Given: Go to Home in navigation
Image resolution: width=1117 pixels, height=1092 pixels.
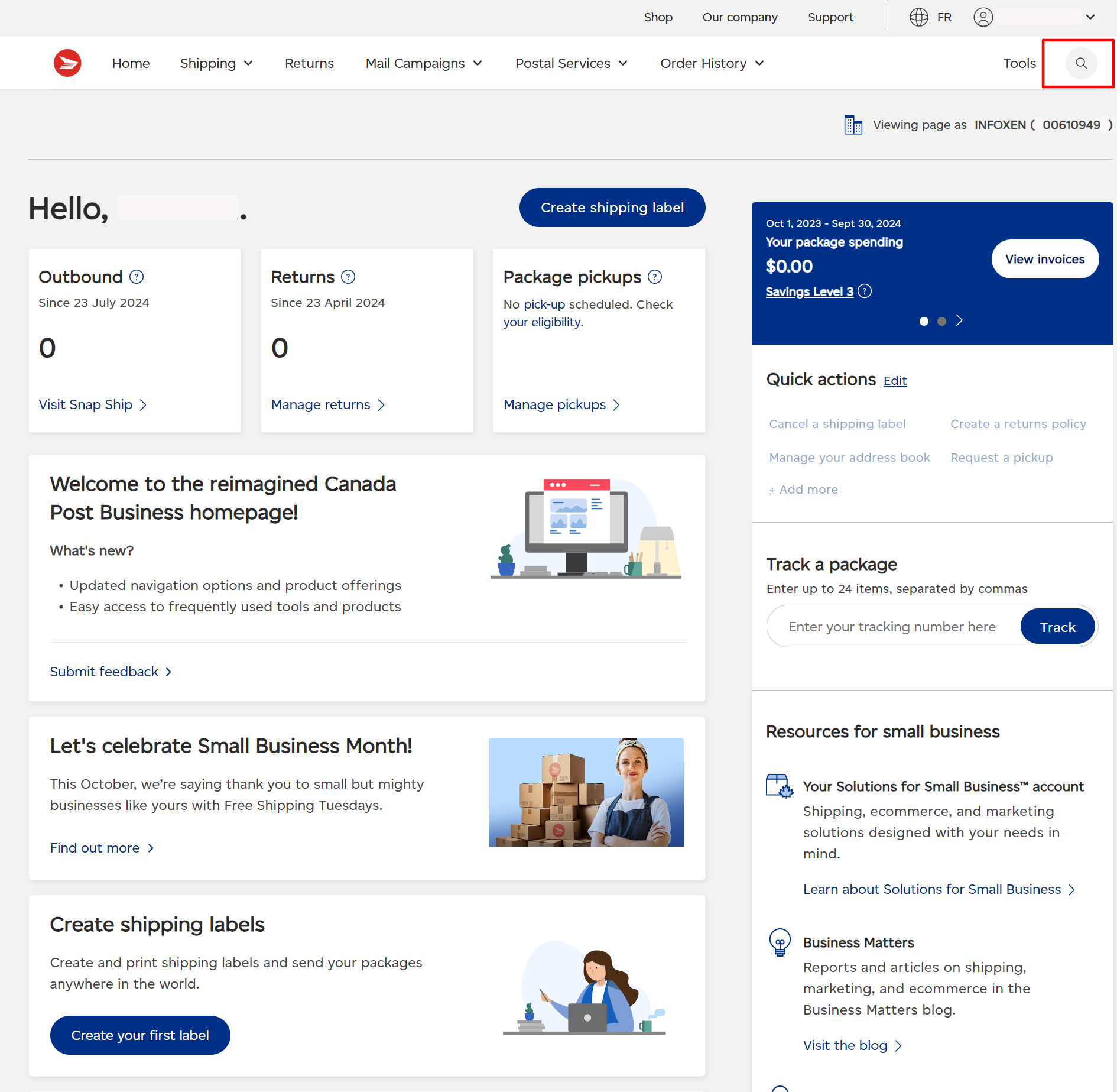Looking at the screenshot, I should point(131,63).
